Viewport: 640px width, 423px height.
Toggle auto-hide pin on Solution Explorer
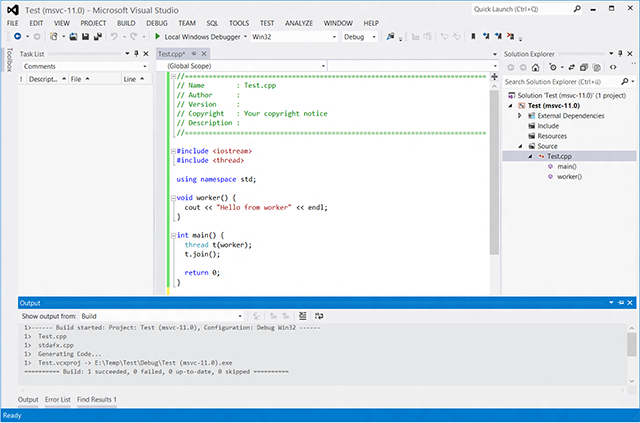619,53
